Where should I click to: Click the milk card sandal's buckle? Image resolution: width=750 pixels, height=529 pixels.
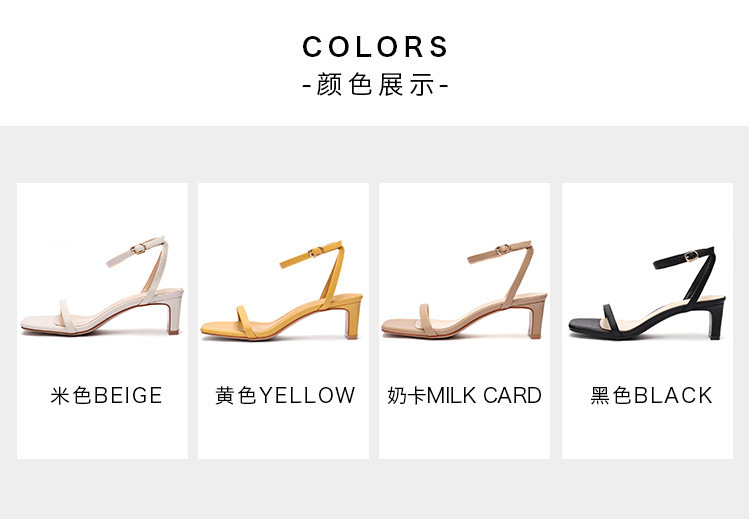[503, 249]
